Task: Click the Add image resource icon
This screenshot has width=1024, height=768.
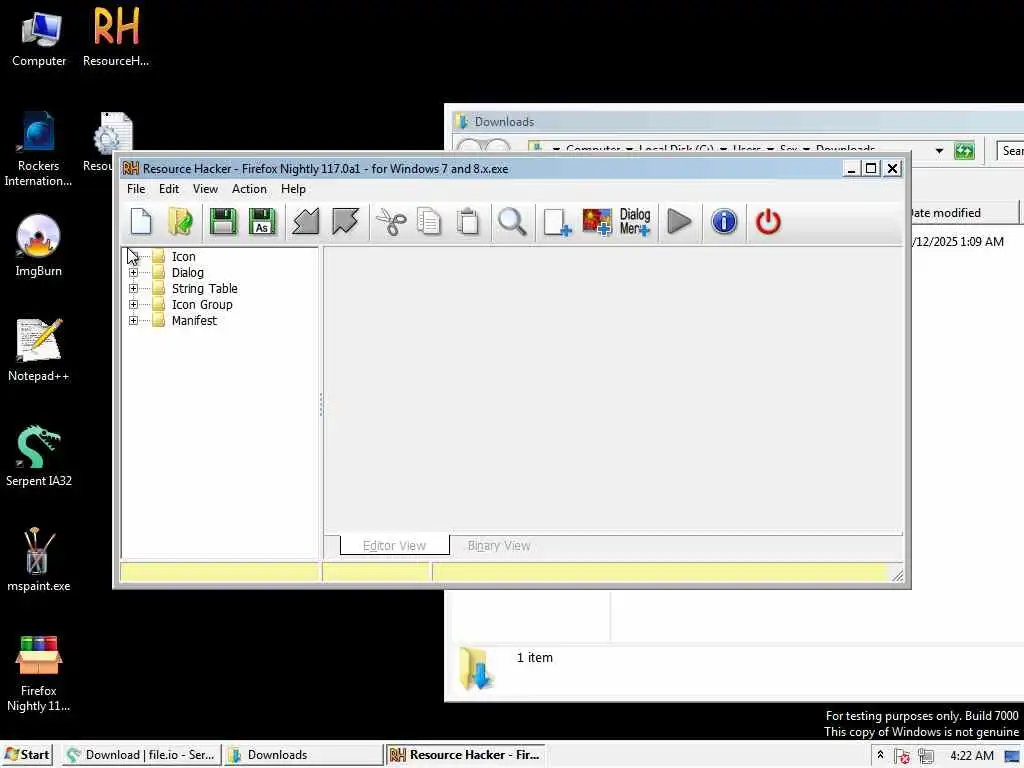Action: (597, 222)
